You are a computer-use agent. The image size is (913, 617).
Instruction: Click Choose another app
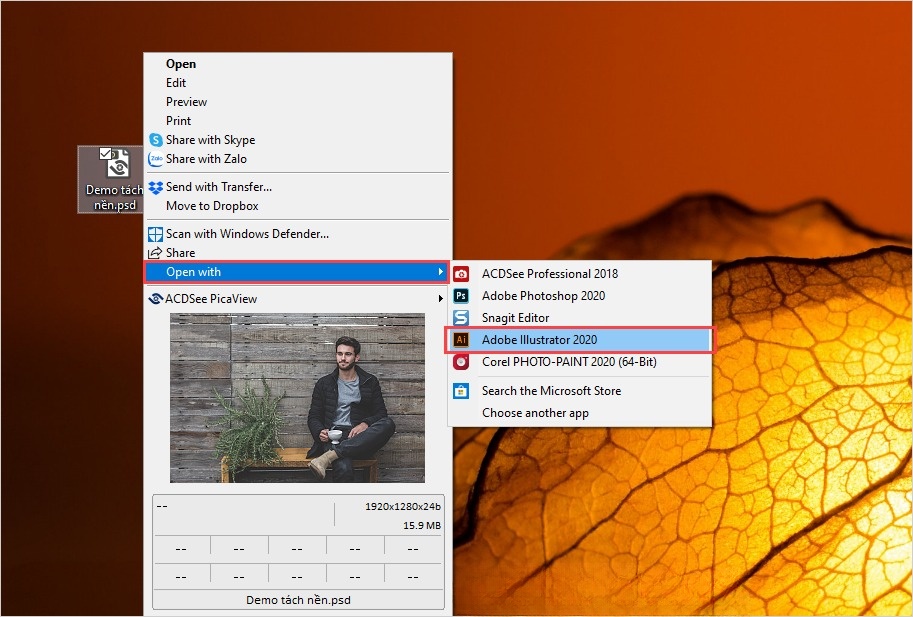[535, 413]
